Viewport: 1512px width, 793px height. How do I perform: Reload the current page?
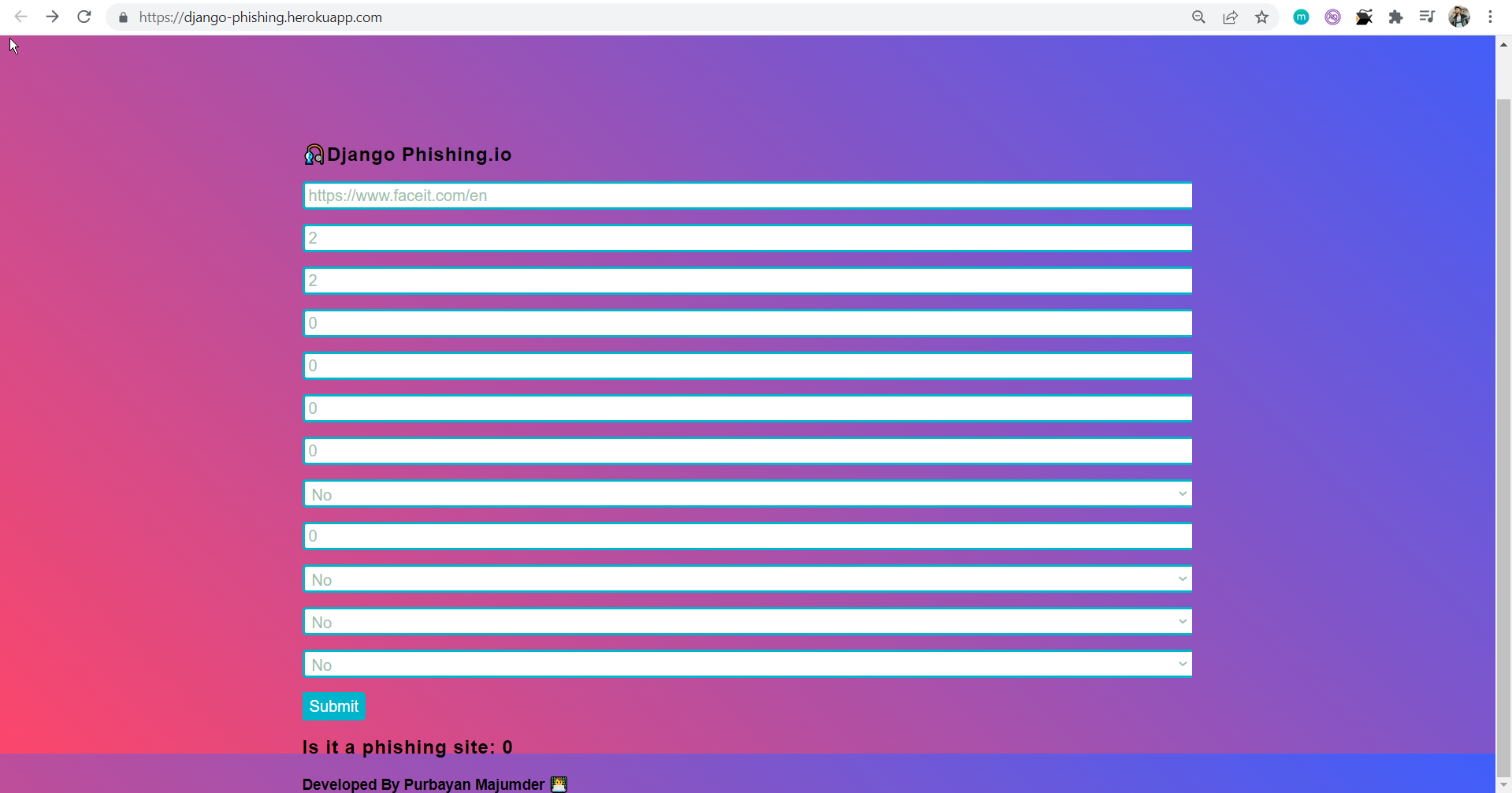click(84, 17)
